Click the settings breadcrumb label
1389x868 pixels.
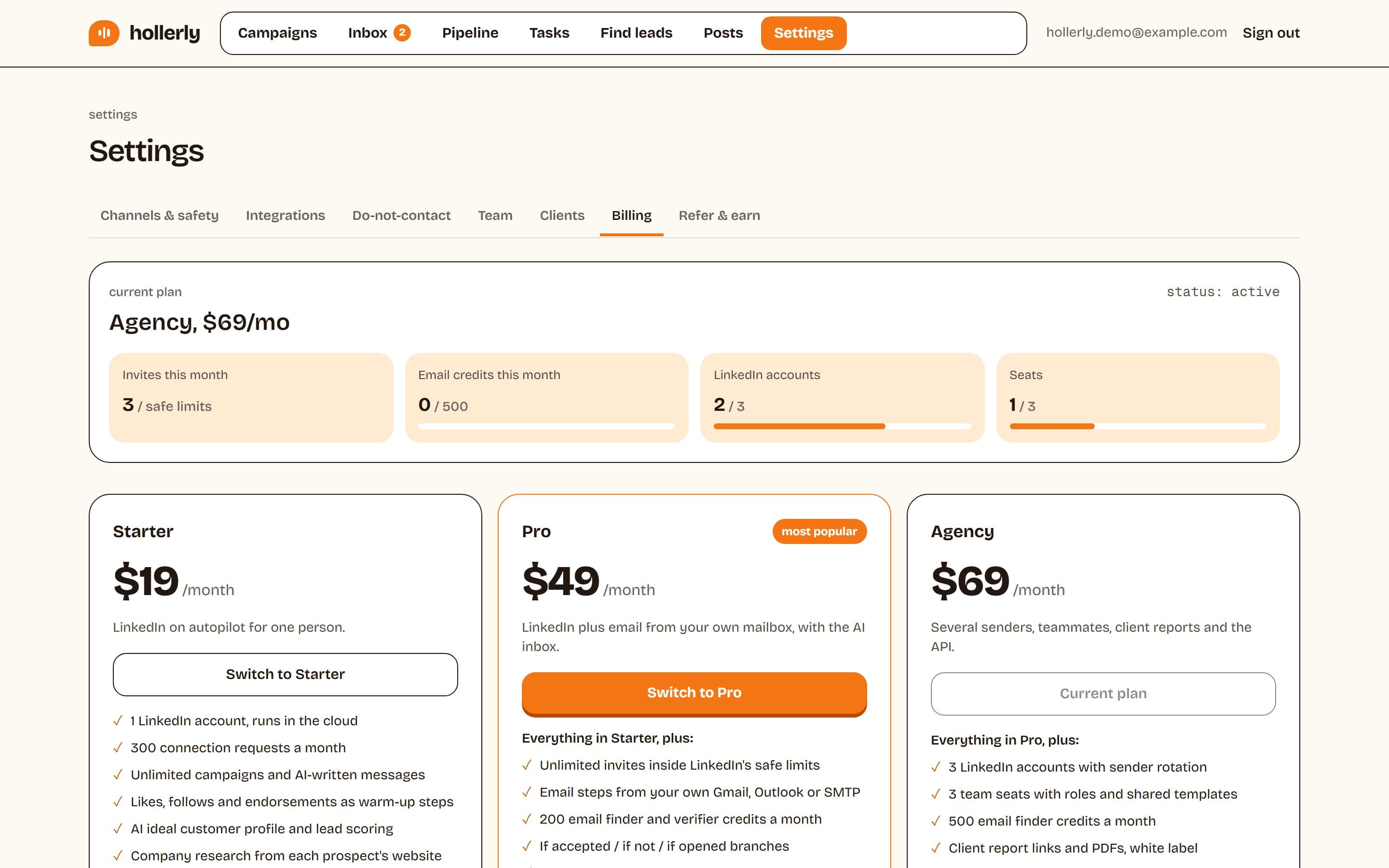point(113,114)
